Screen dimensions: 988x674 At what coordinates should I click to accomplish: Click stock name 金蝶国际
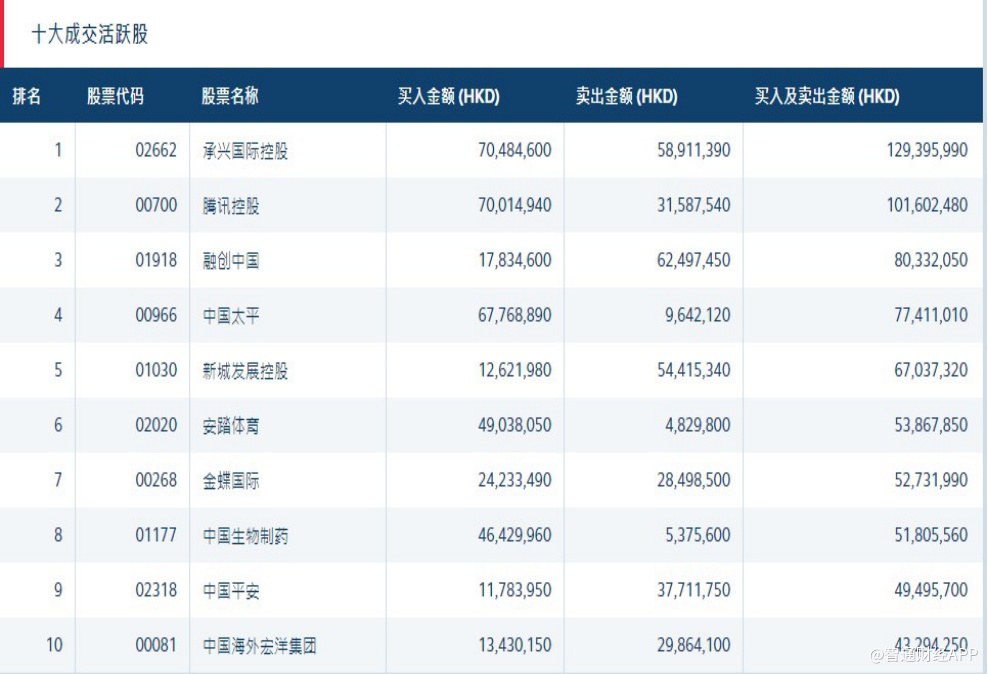coord(231,481)
